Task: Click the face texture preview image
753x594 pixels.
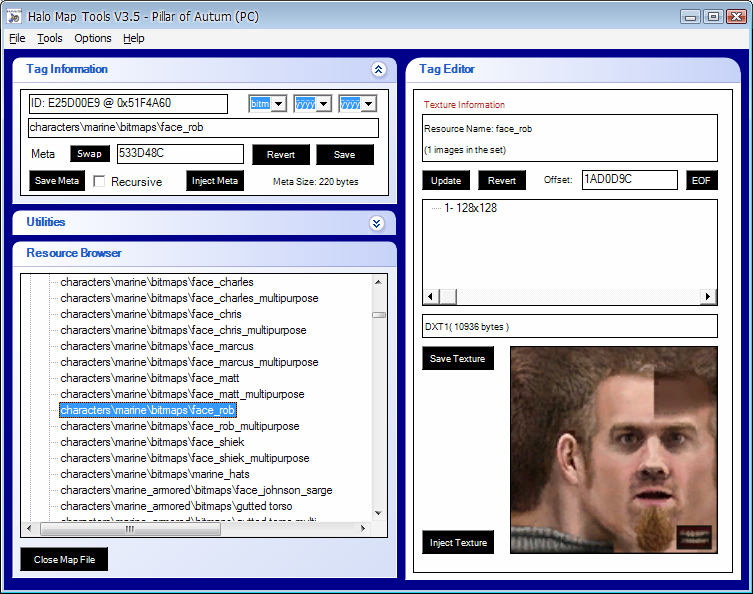Action: click(613, 449)
